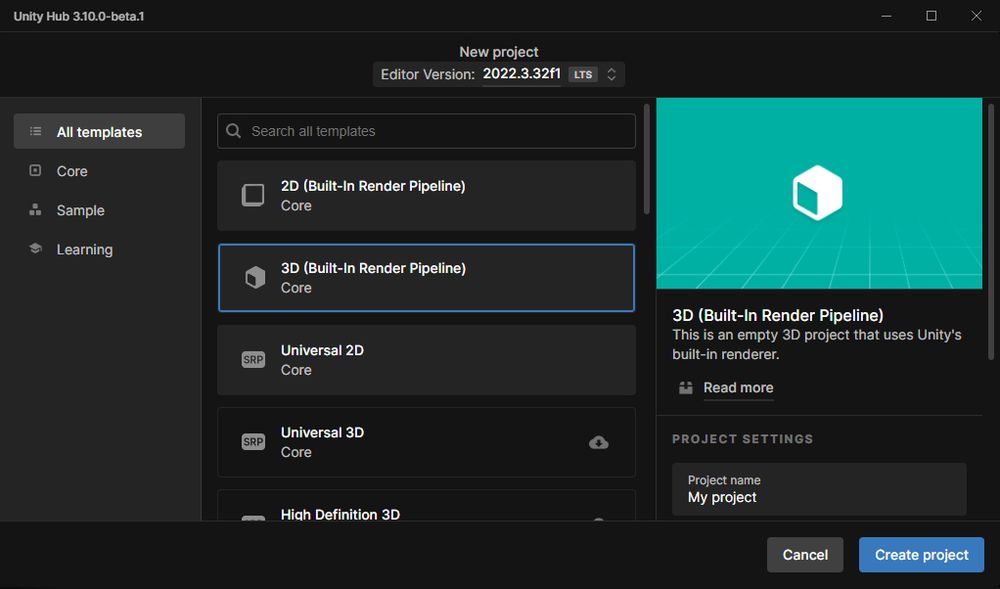This screenshot has width=1000, height=589.
Task: Open the Read more link
Action: click(x=738, y=388)
